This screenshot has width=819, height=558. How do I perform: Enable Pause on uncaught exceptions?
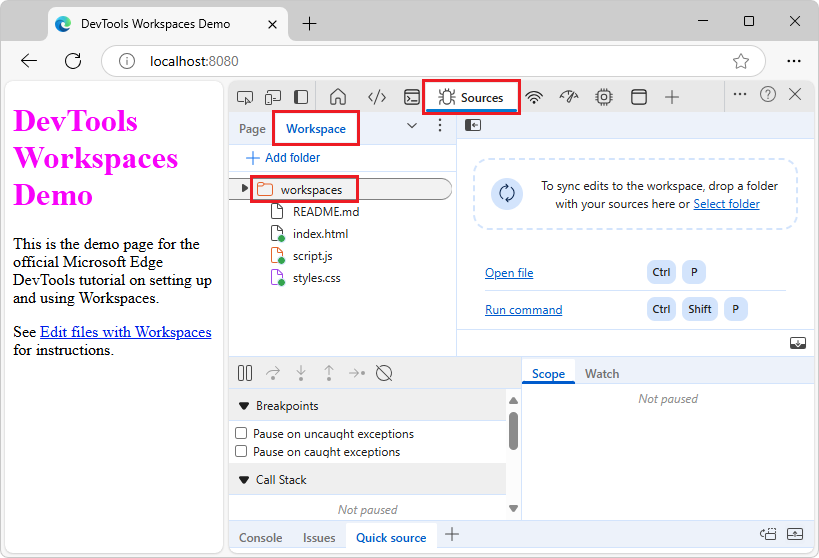[x=241, y=433]
